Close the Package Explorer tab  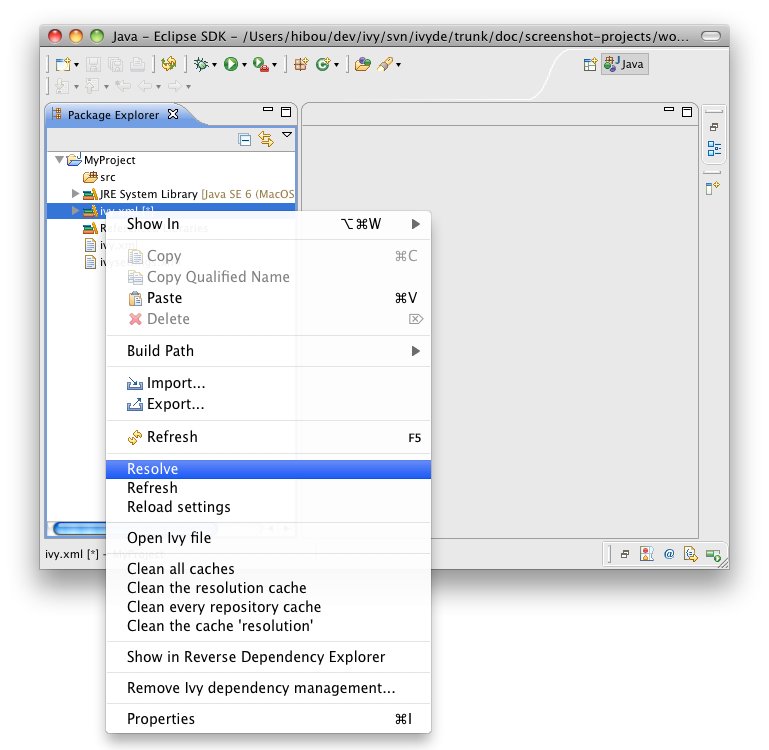(x=172, y=114)
